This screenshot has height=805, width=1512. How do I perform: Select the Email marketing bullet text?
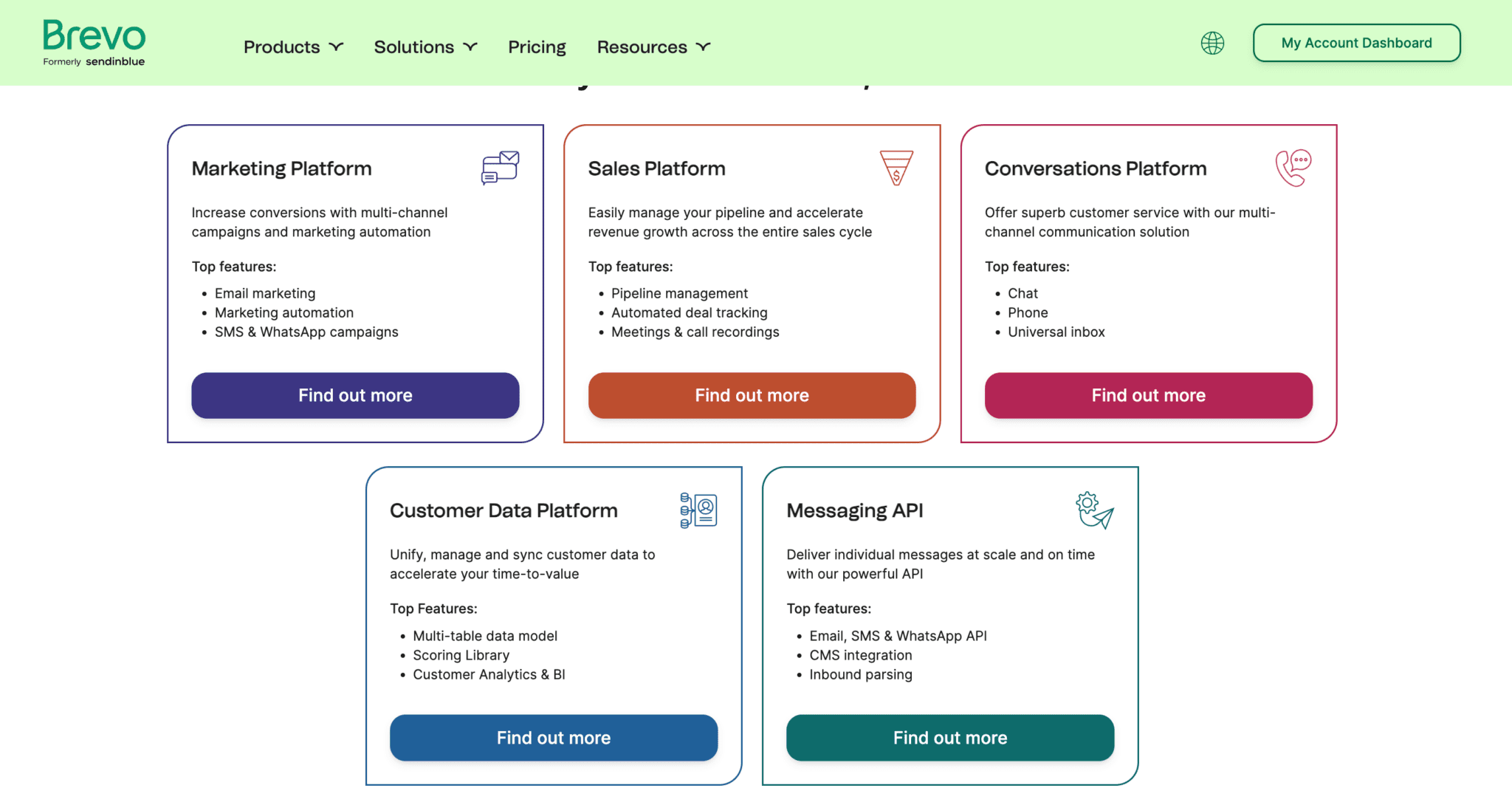[265, 293]
